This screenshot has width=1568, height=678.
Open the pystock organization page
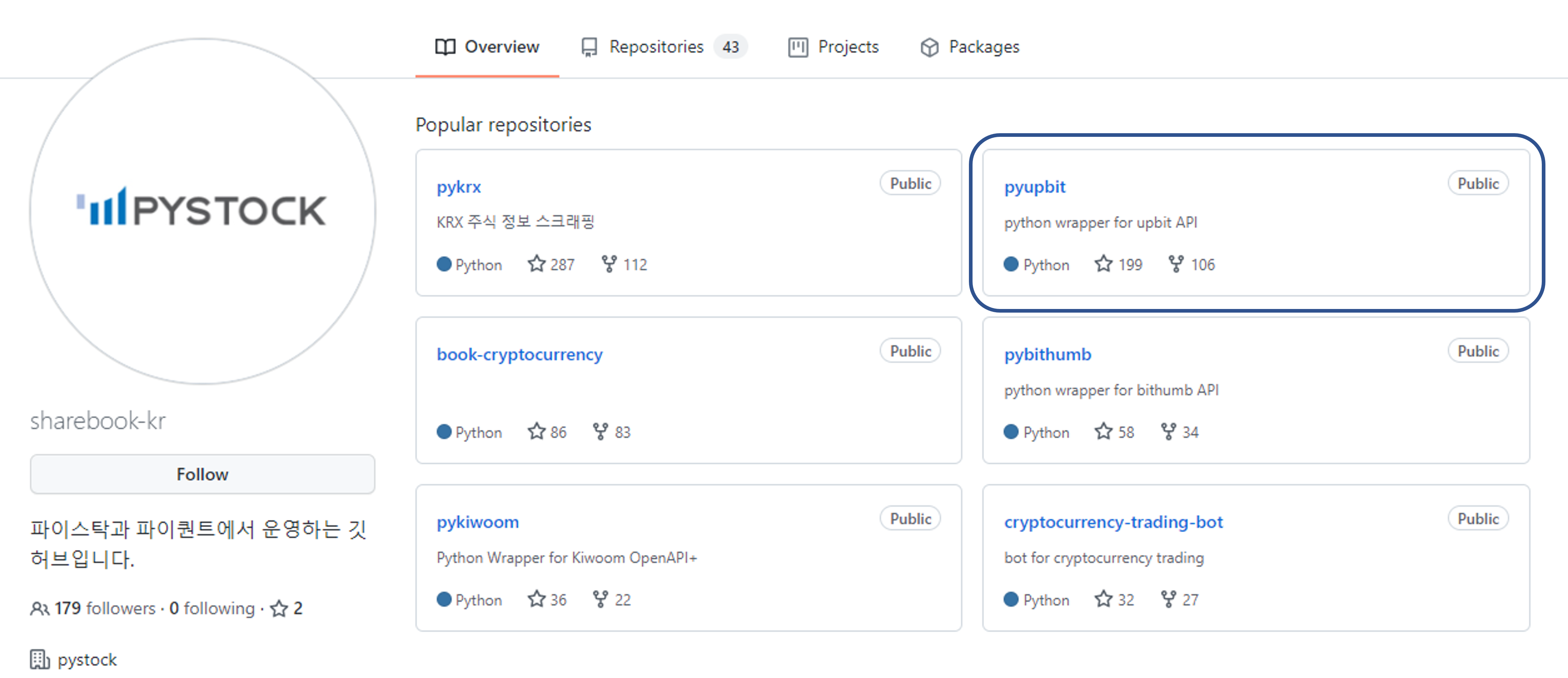[86, 659]
